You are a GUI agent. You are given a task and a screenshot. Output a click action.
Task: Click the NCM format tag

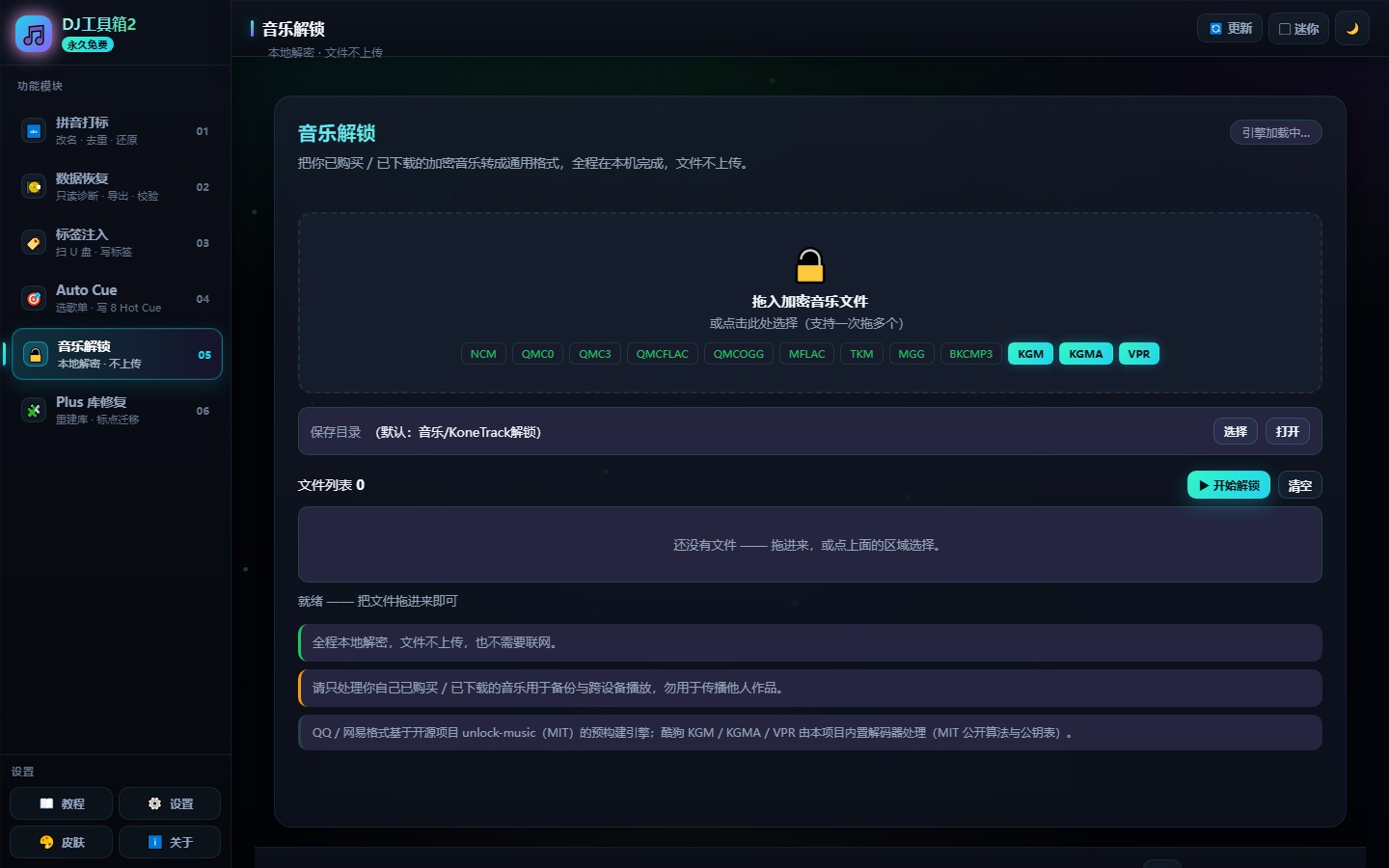[x=483, y=354]
